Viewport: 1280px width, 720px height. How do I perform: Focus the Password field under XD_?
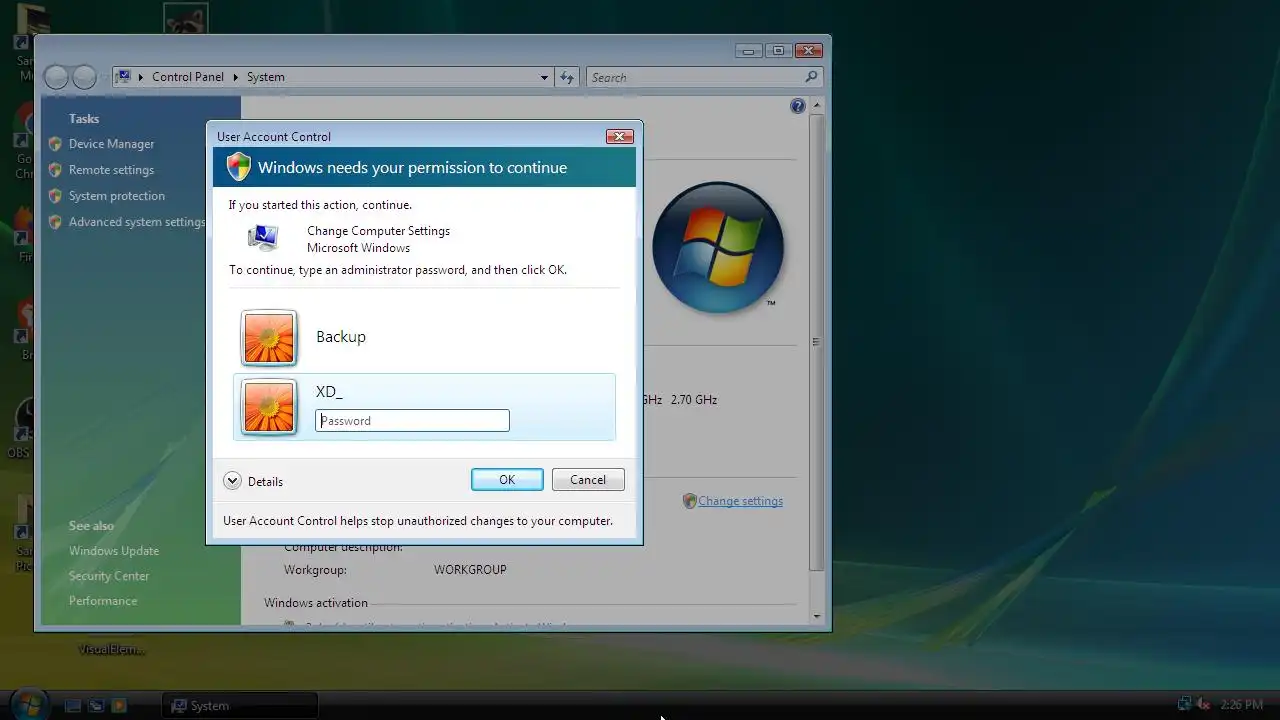412,421
